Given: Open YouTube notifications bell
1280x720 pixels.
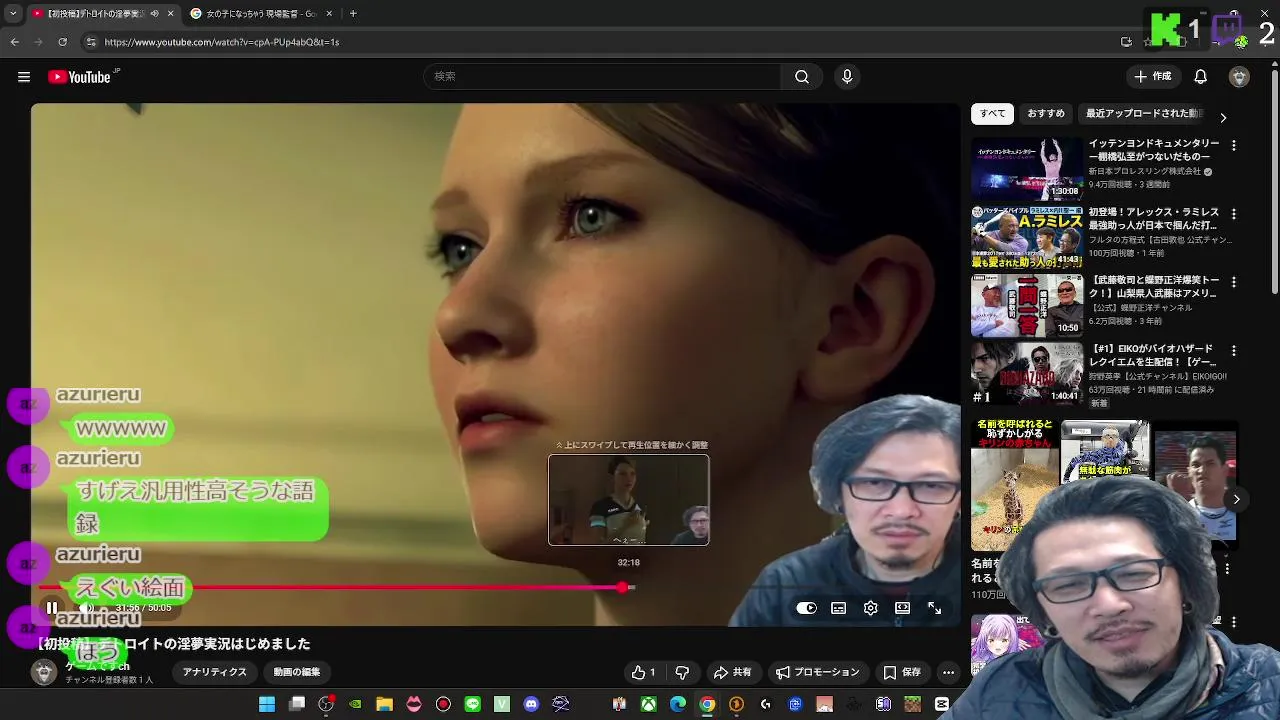Looking at the screenshot, I should pyautogui.click(x=1201, y=77).
